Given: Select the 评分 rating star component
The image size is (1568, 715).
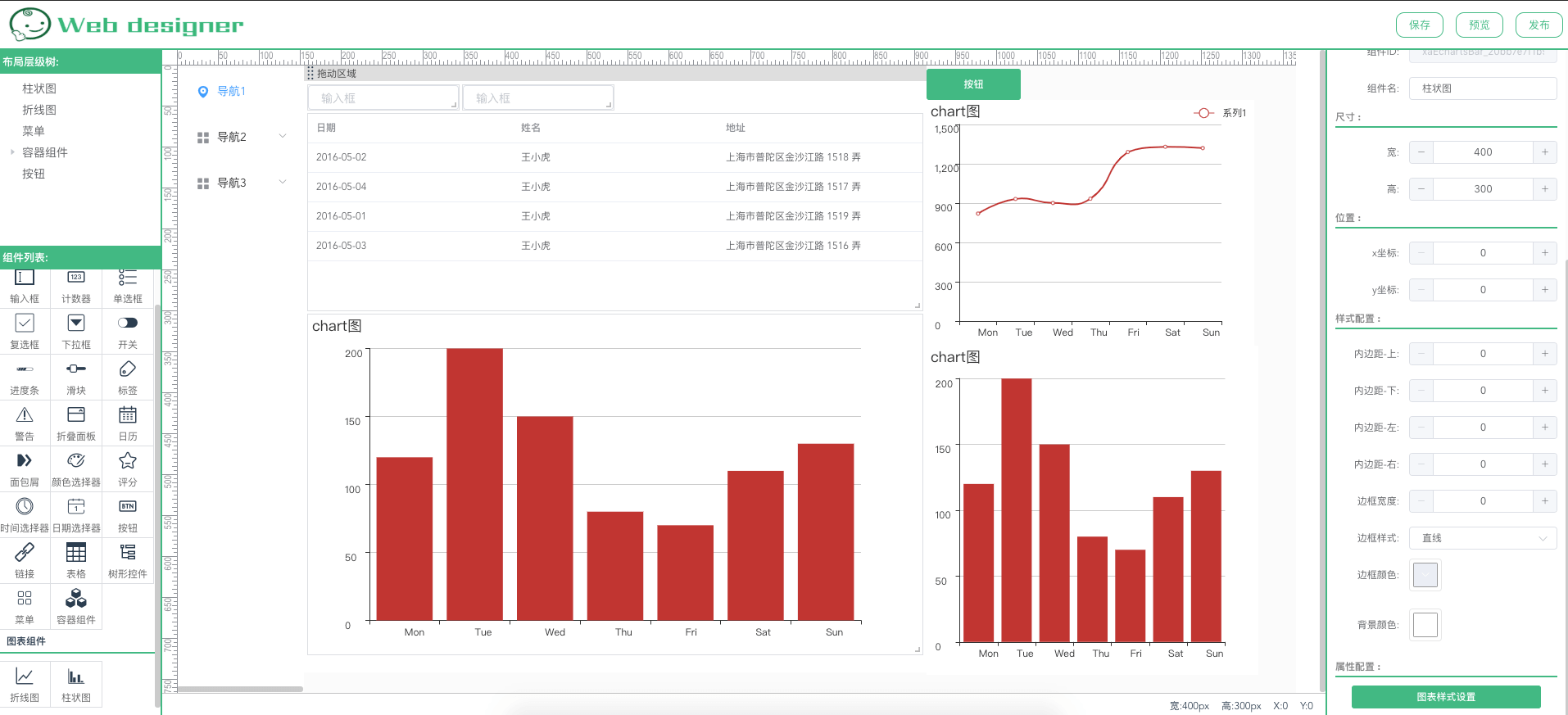Looking at the screenshot, I should [x=128, y=468].
